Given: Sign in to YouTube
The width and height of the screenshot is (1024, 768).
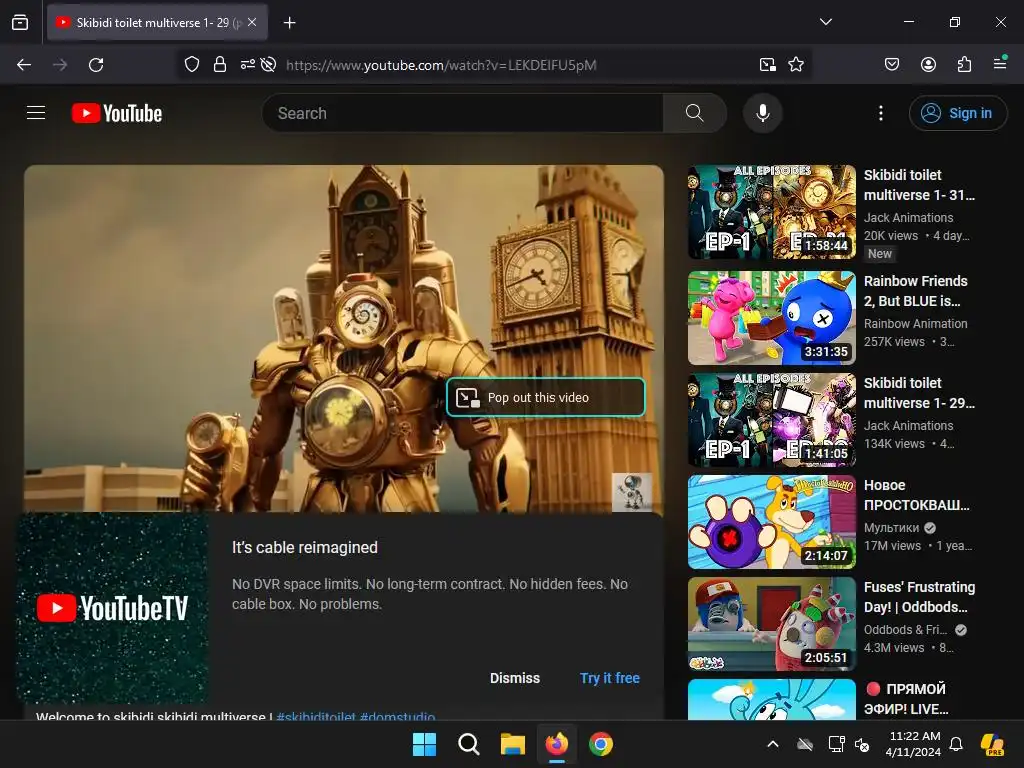Looking at the screenshot, I should (x=957, y=113).
